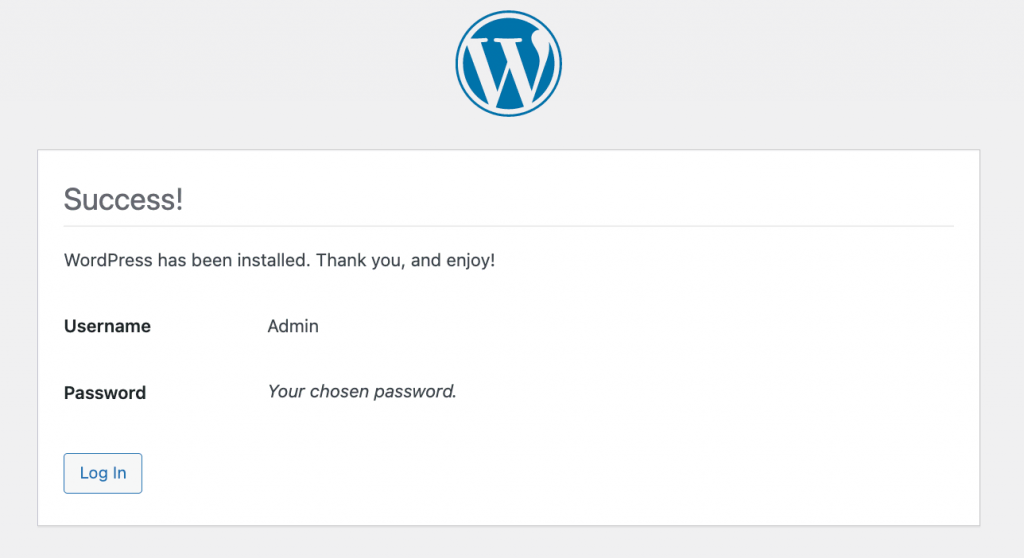Click gray background left of the logo
This screenshot has height=558, width=1024.
point(250,65)
